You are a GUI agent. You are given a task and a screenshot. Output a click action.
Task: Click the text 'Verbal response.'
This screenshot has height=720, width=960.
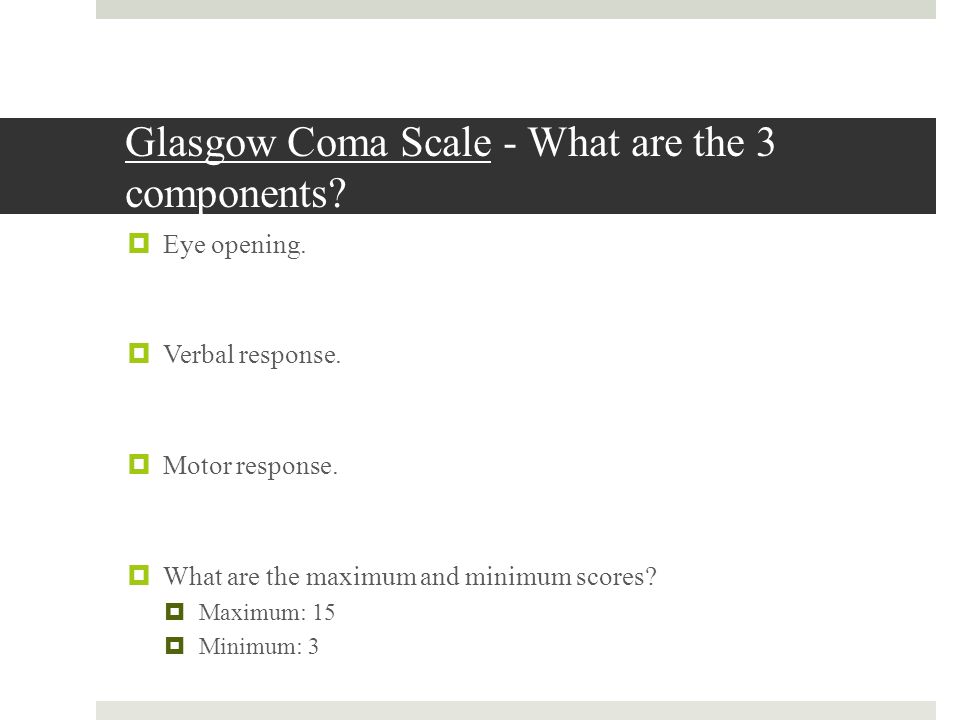pyautogui.click(x=252, y=355)
